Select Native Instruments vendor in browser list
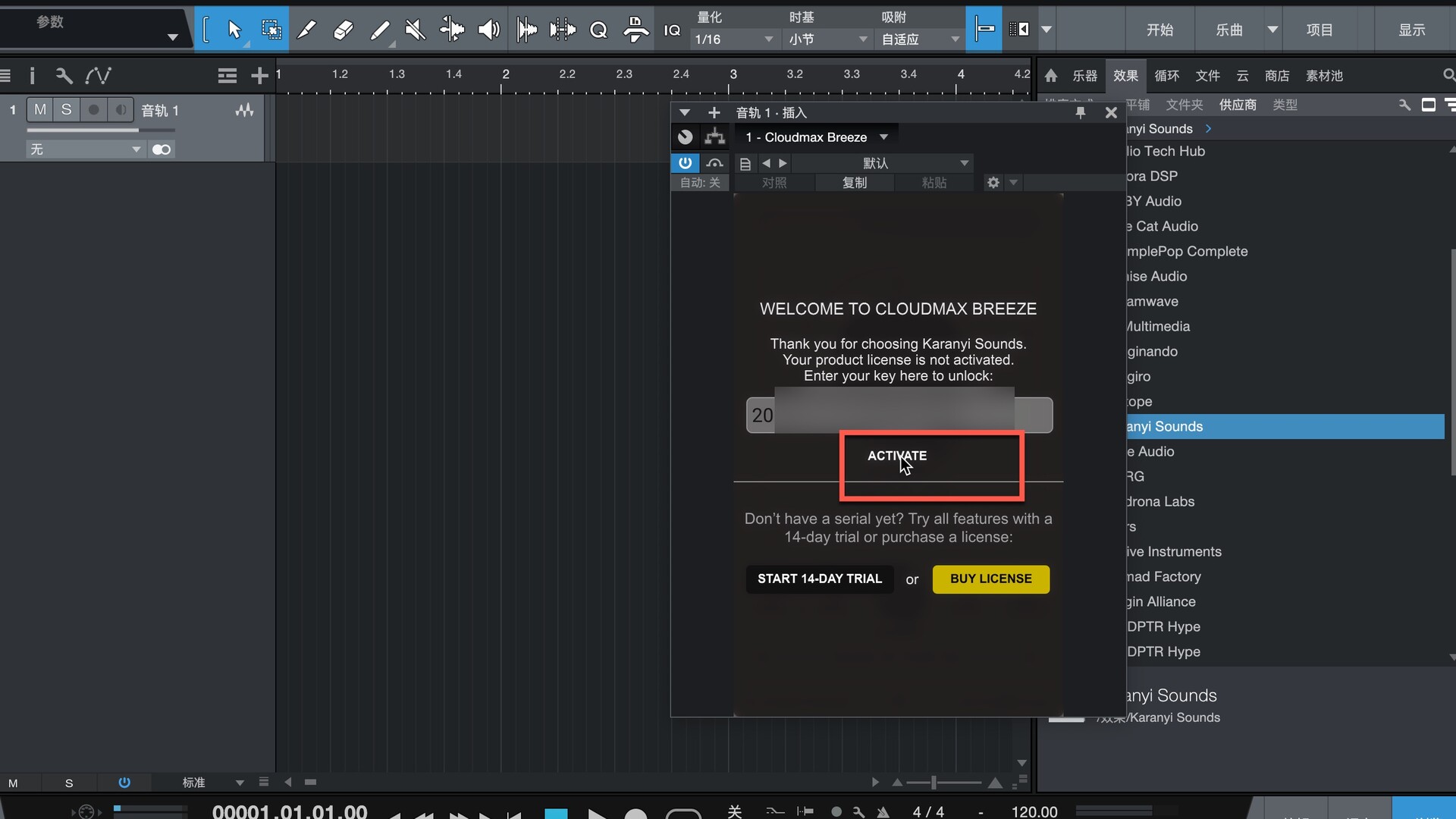The height and width of the screenshot is (819, 1456). coord(1174,551)
